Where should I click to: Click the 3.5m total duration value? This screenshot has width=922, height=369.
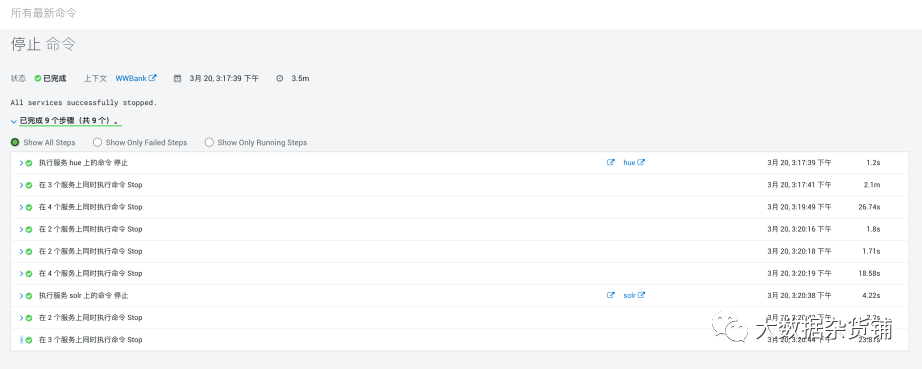coord(300,78)
